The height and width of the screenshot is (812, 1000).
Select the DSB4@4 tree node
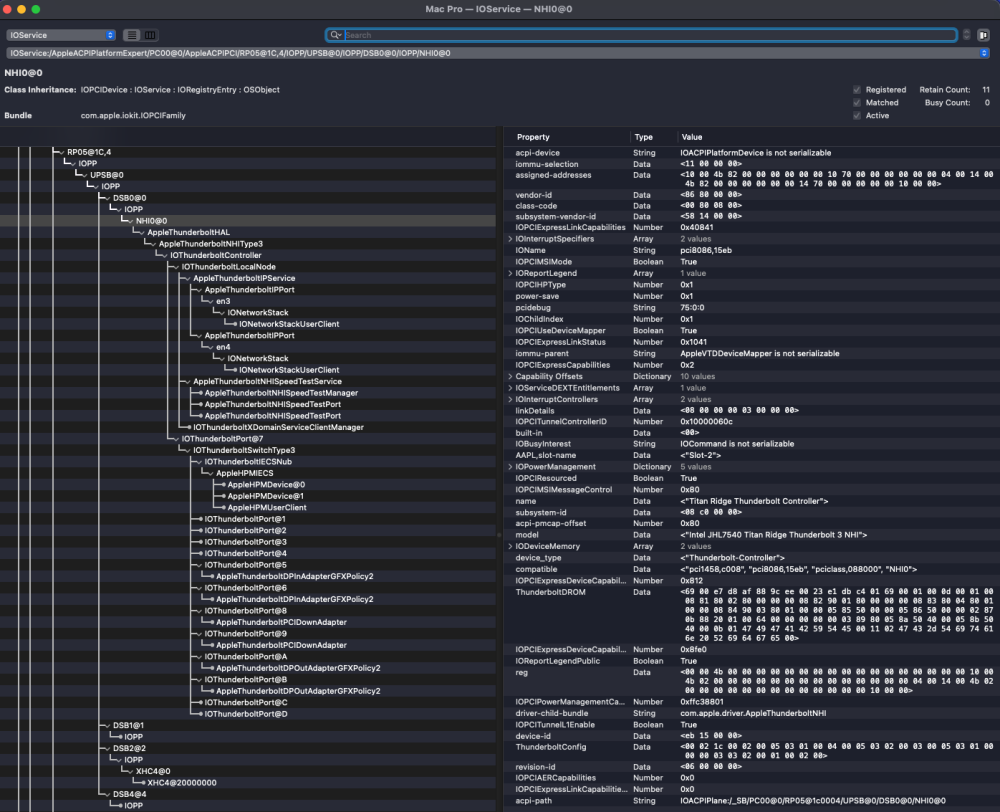point(129,795)
